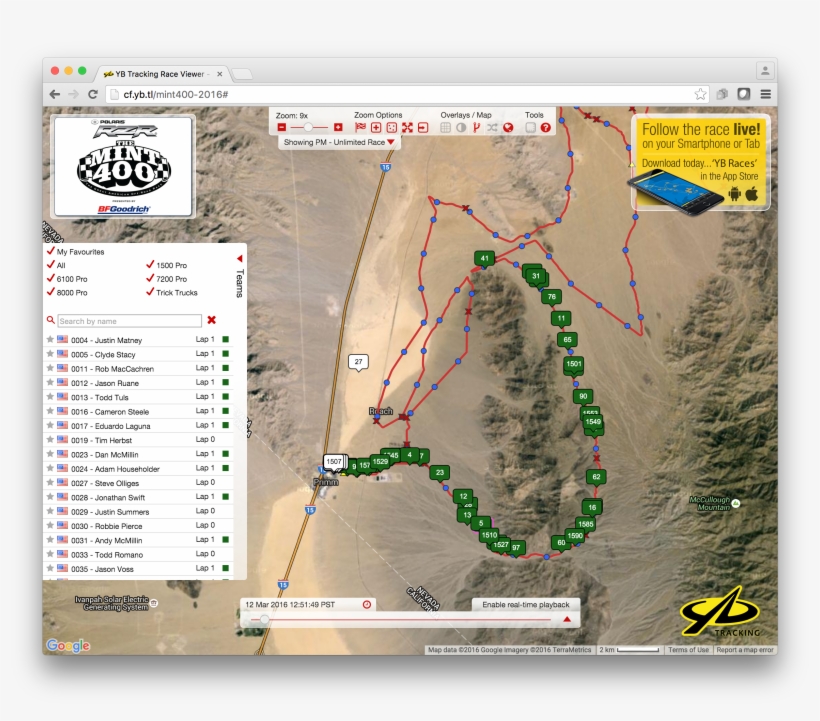Click the fullscreen expand icon in Zoom Options
This screenshot has height=721, width=820.
tap(406, 127)
